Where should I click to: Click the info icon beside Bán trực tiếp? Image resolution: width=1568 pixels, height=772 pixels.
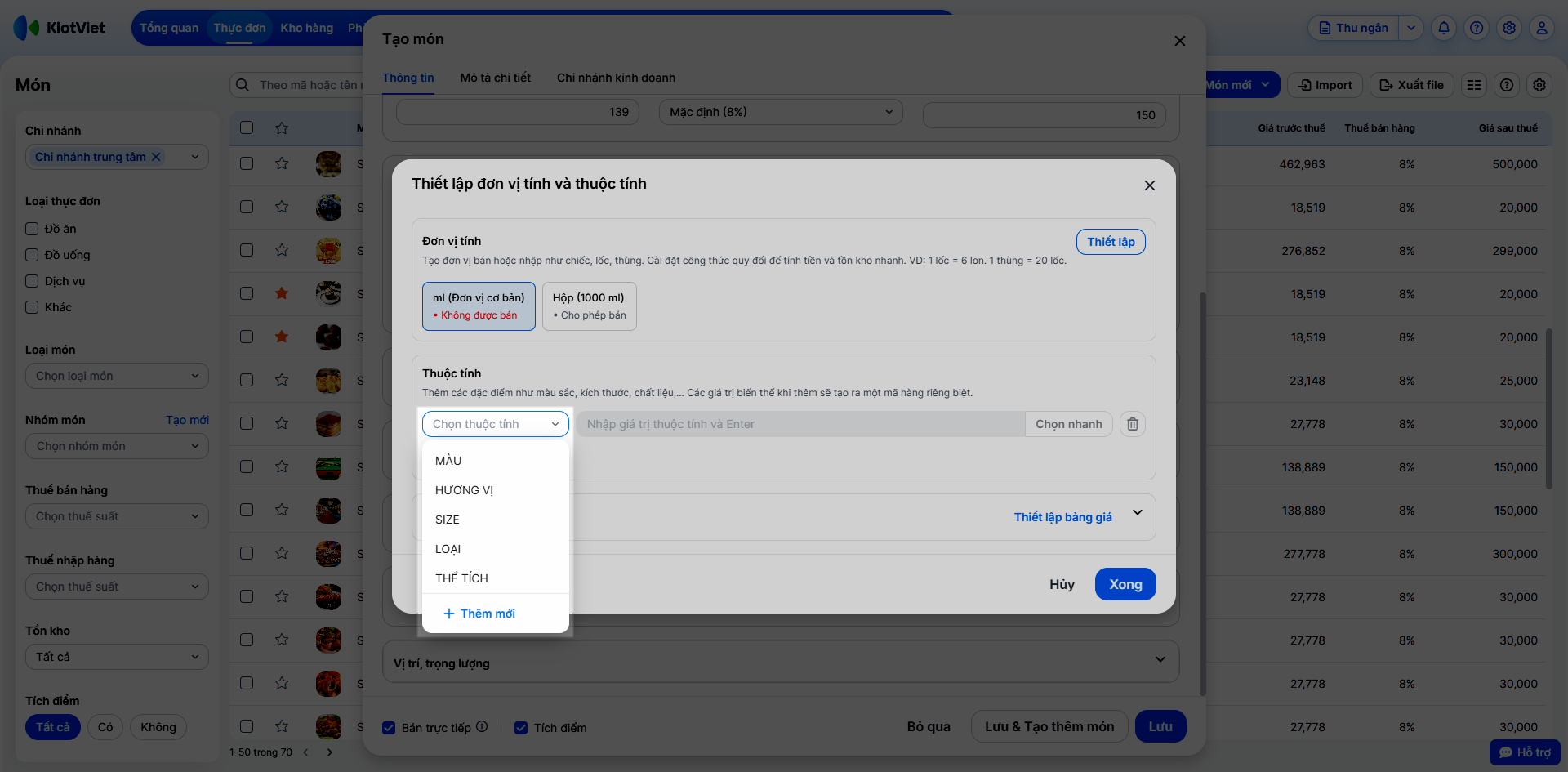click(482, 726)
